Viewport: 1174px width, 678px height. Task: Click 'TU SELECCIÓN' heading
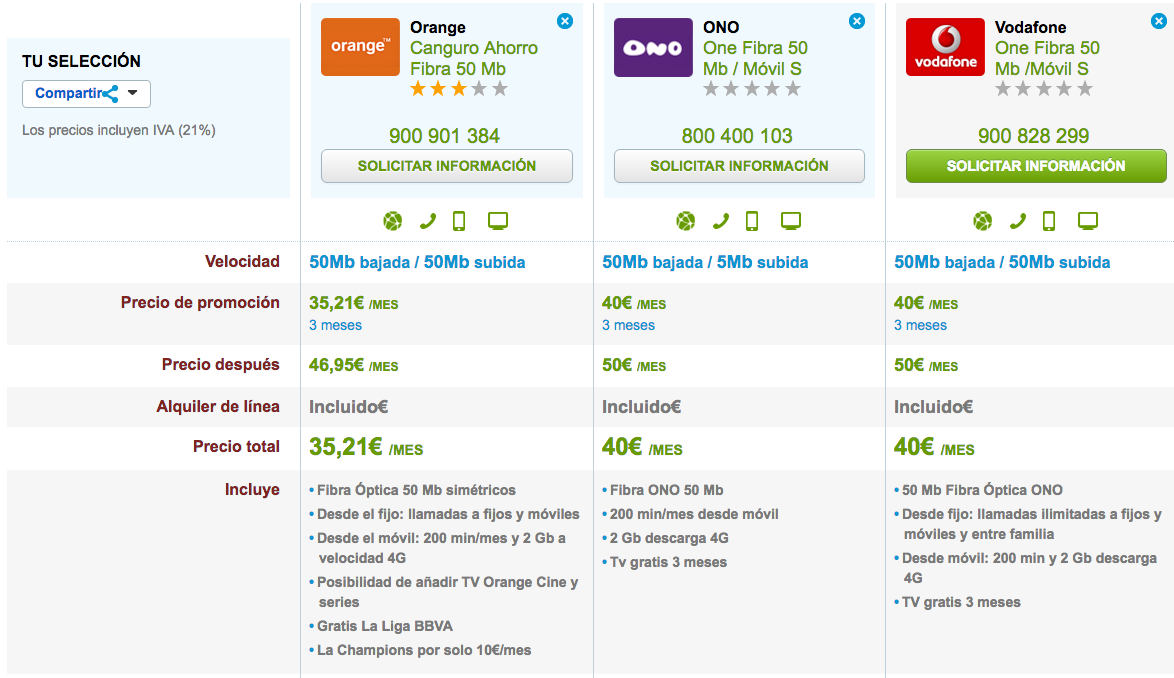tap(81, 61)
